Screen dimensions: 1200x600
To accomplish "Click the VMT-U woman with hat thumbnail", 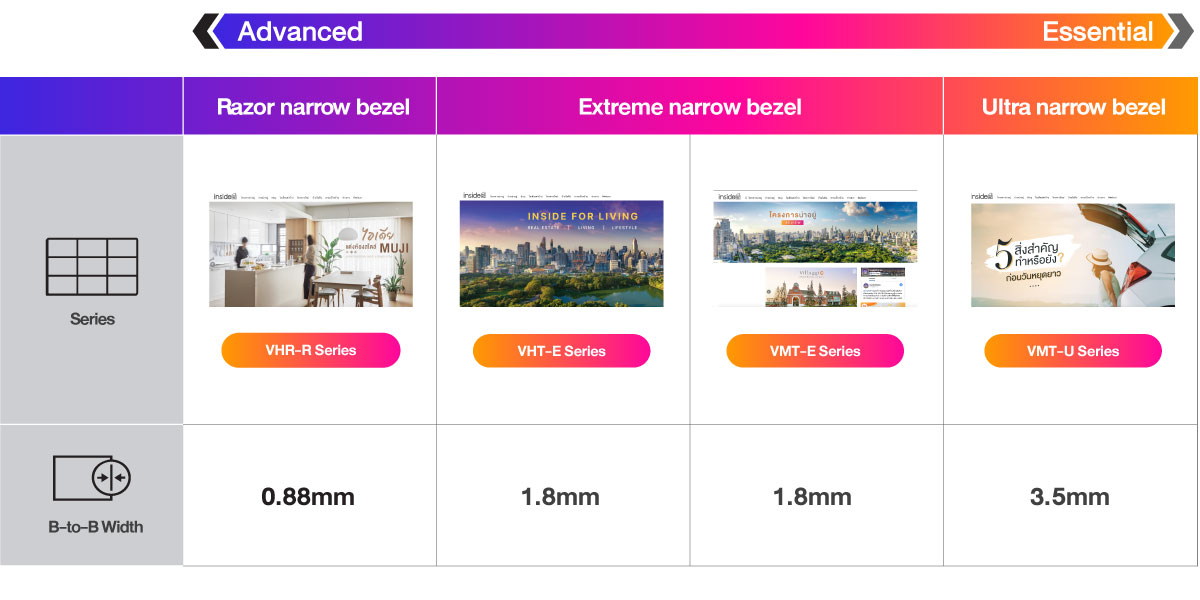I will pos(1073,249).
